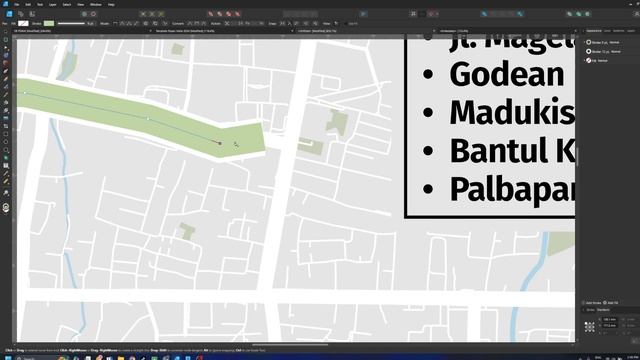This screenshot has width=640, height=360.
Task: Open the Transform panel expander arrow
Action: pos(583,310)
